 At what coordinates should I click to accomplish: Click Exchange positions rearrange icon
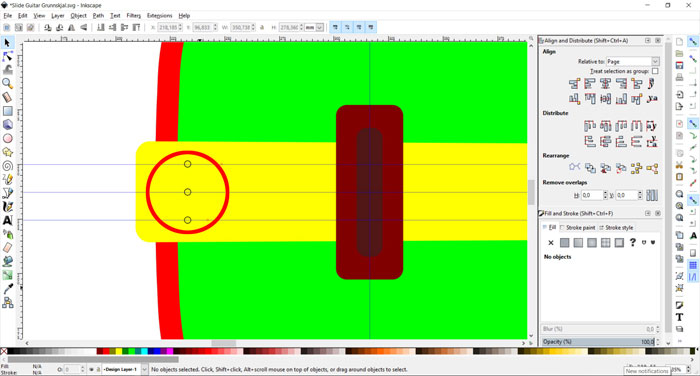[x=590, y=168]
